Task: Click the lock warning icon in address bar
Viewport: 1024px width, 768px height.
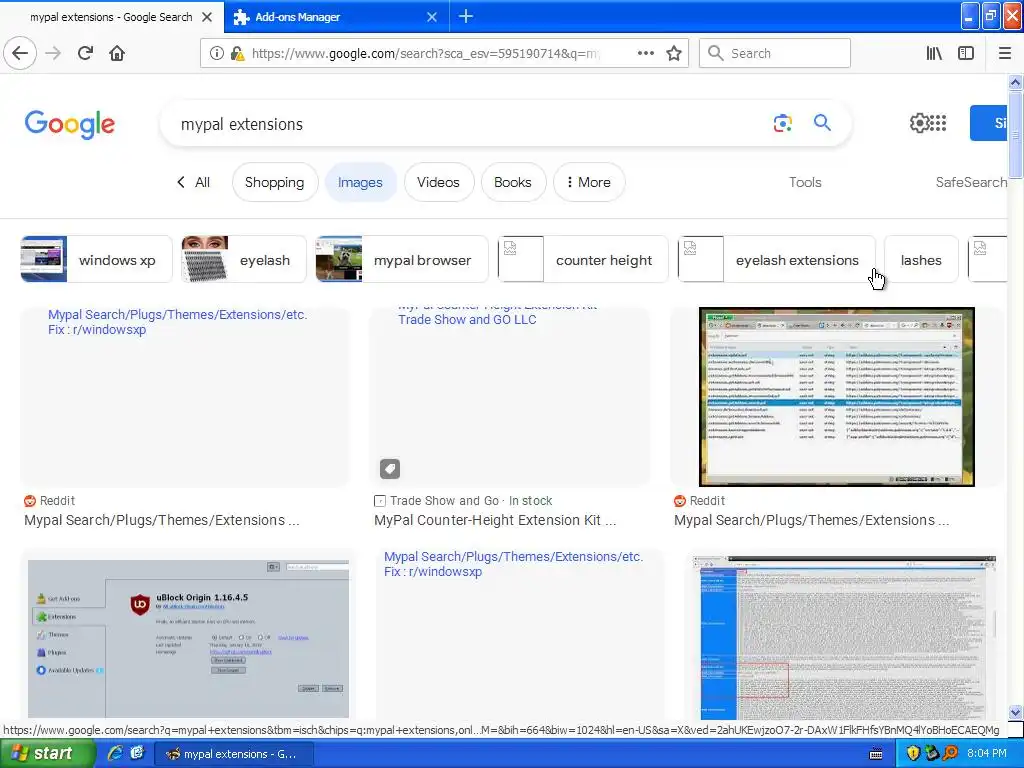Action: (x=238, y=53)
